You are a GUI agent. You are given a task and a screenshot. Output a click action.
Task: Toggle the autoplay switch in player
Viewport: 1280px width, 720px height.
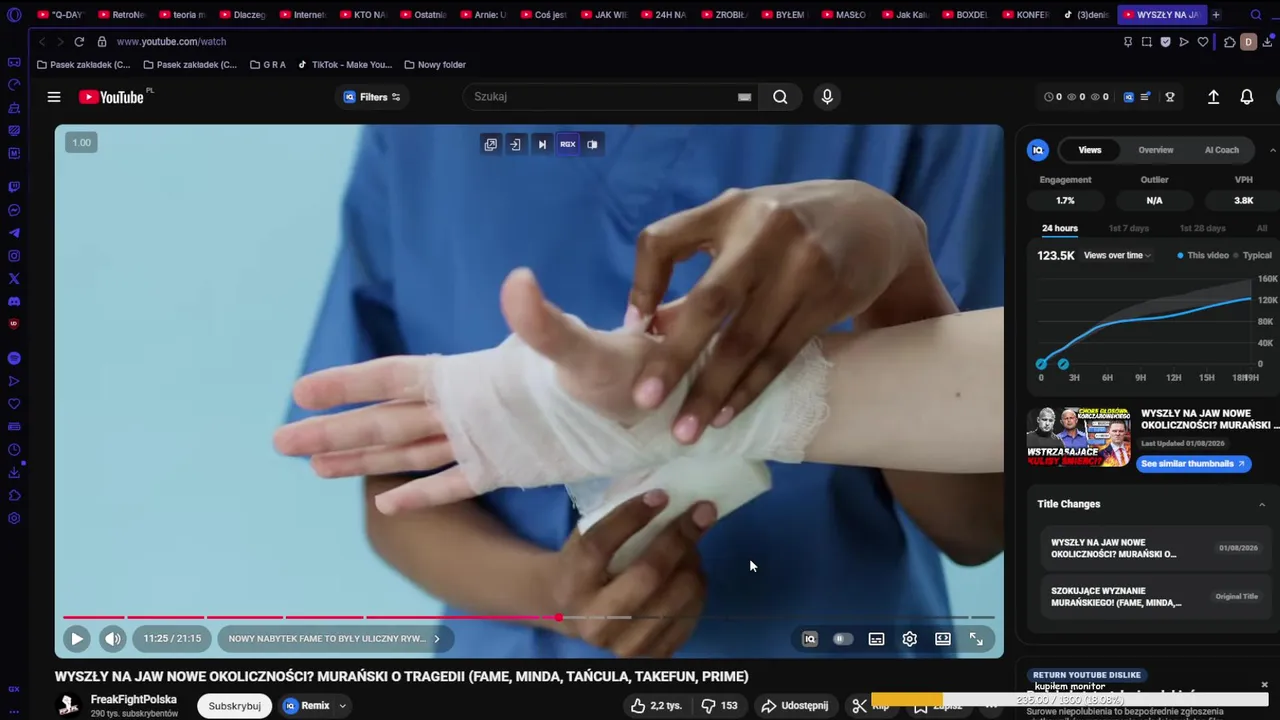[x=843, y=639]
